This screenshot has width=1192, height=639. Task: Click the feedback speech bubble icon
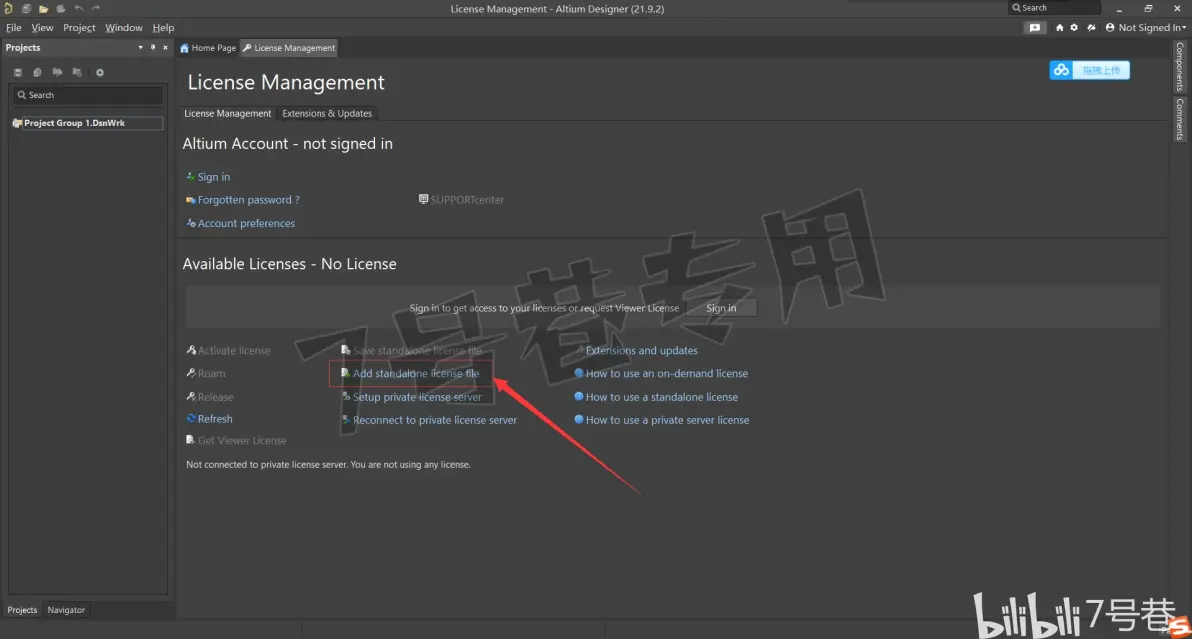(1035, 27)
